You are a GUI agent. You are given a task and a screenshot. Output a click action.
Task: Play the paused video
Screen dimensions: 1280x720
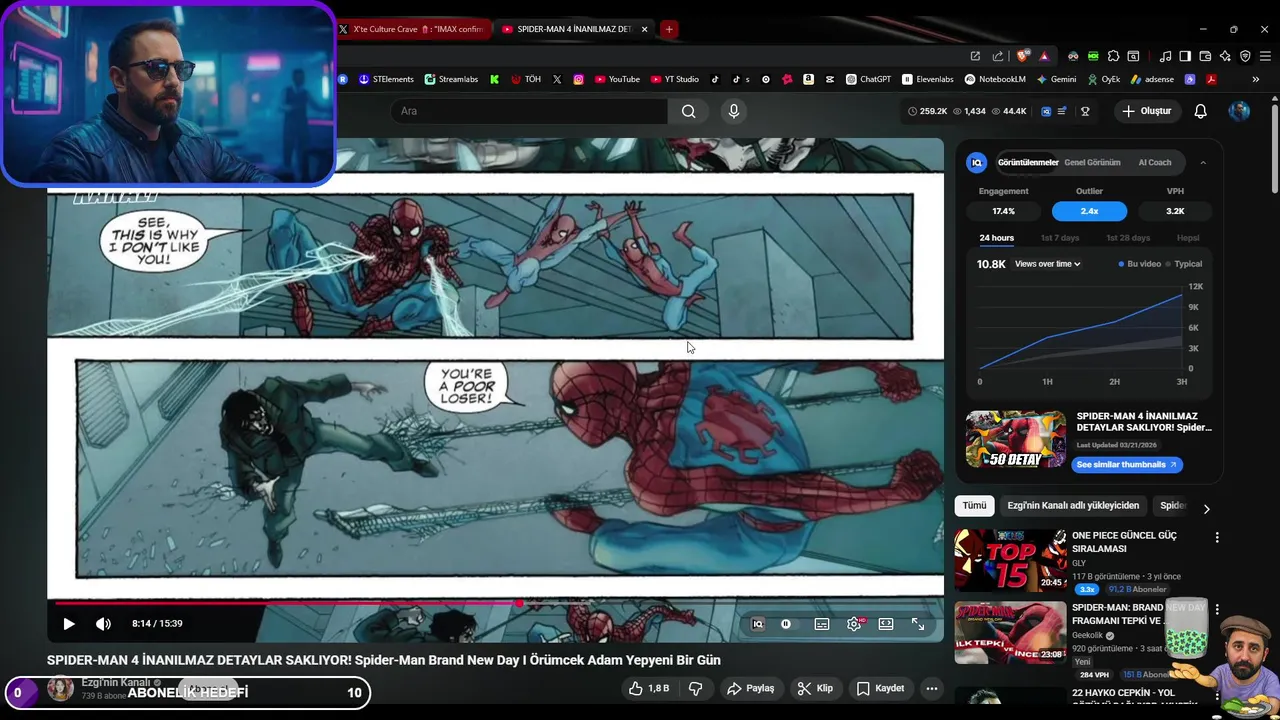pos(69,624)
